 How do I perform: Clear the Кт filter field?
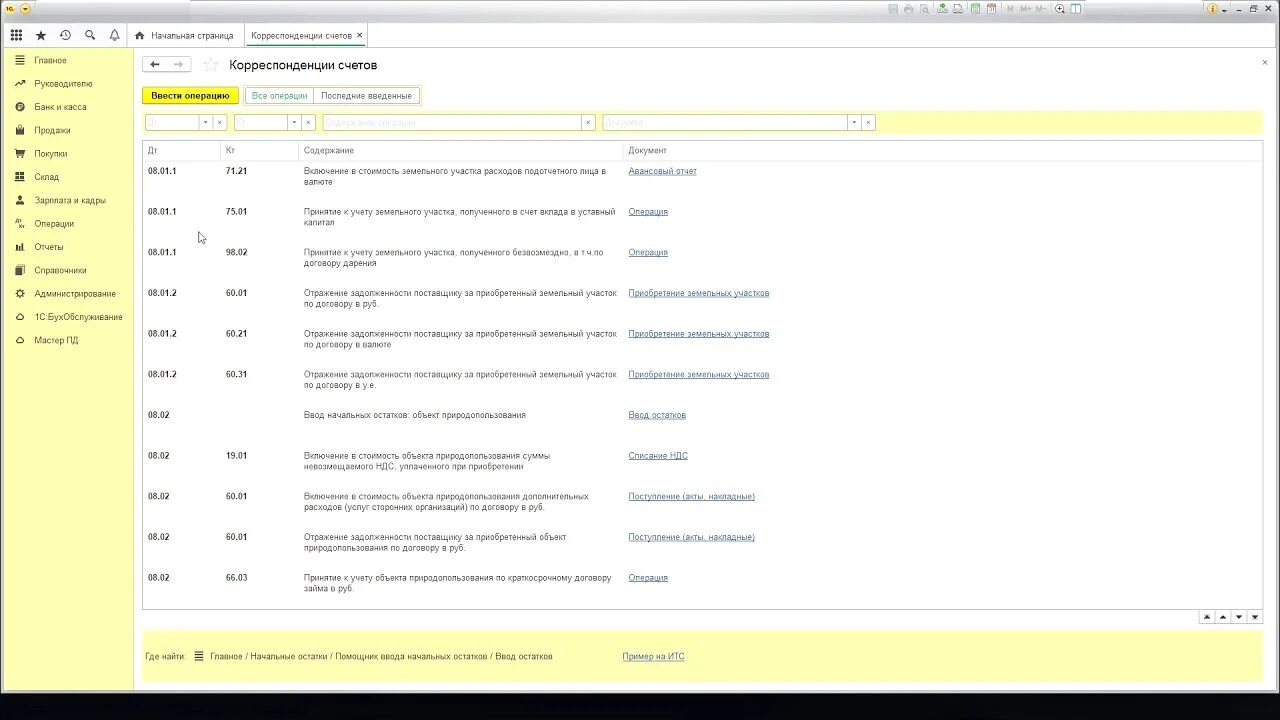[308, 122]
